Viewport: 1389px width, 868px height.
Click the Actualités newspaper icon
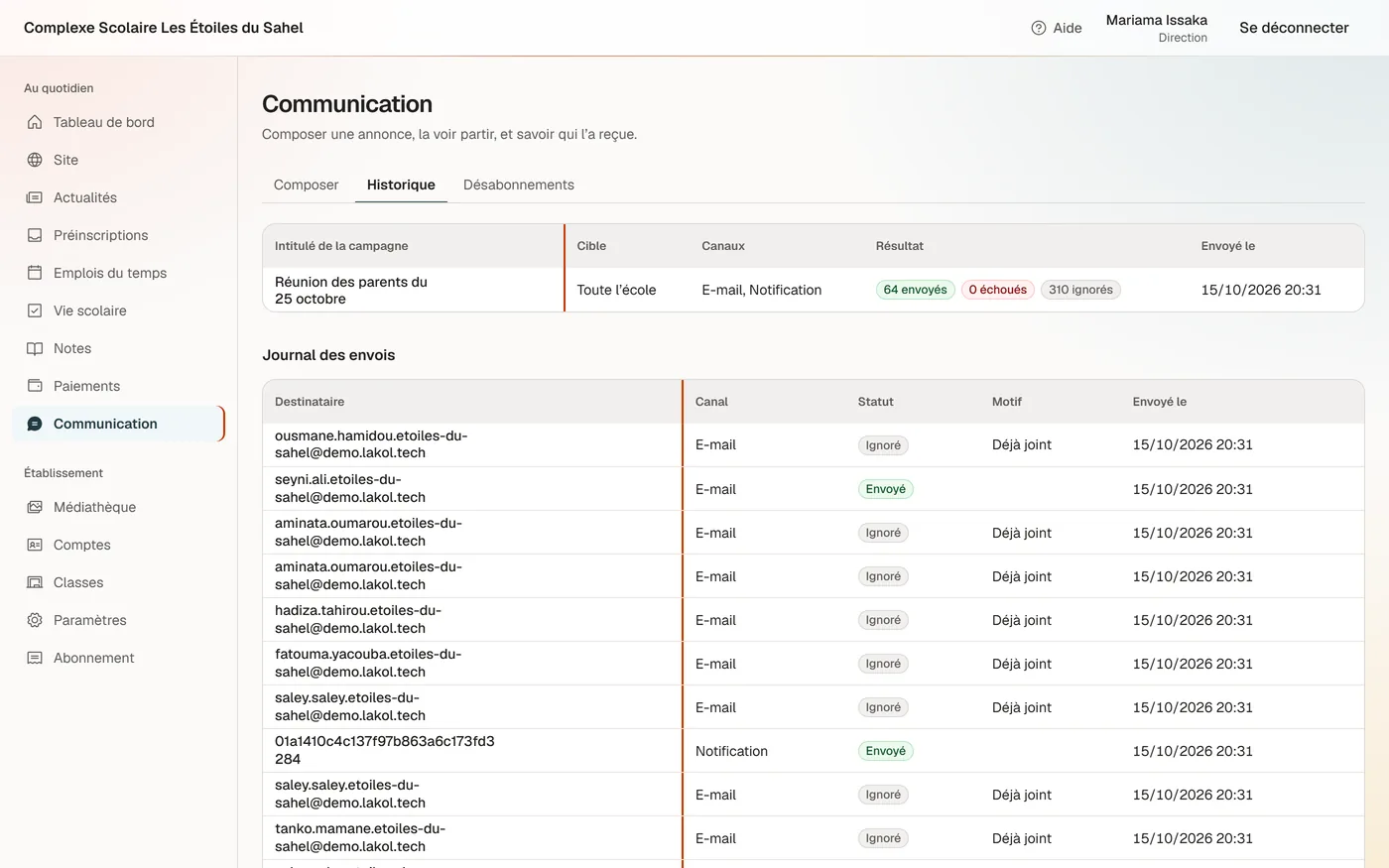[x=35, y=197]
